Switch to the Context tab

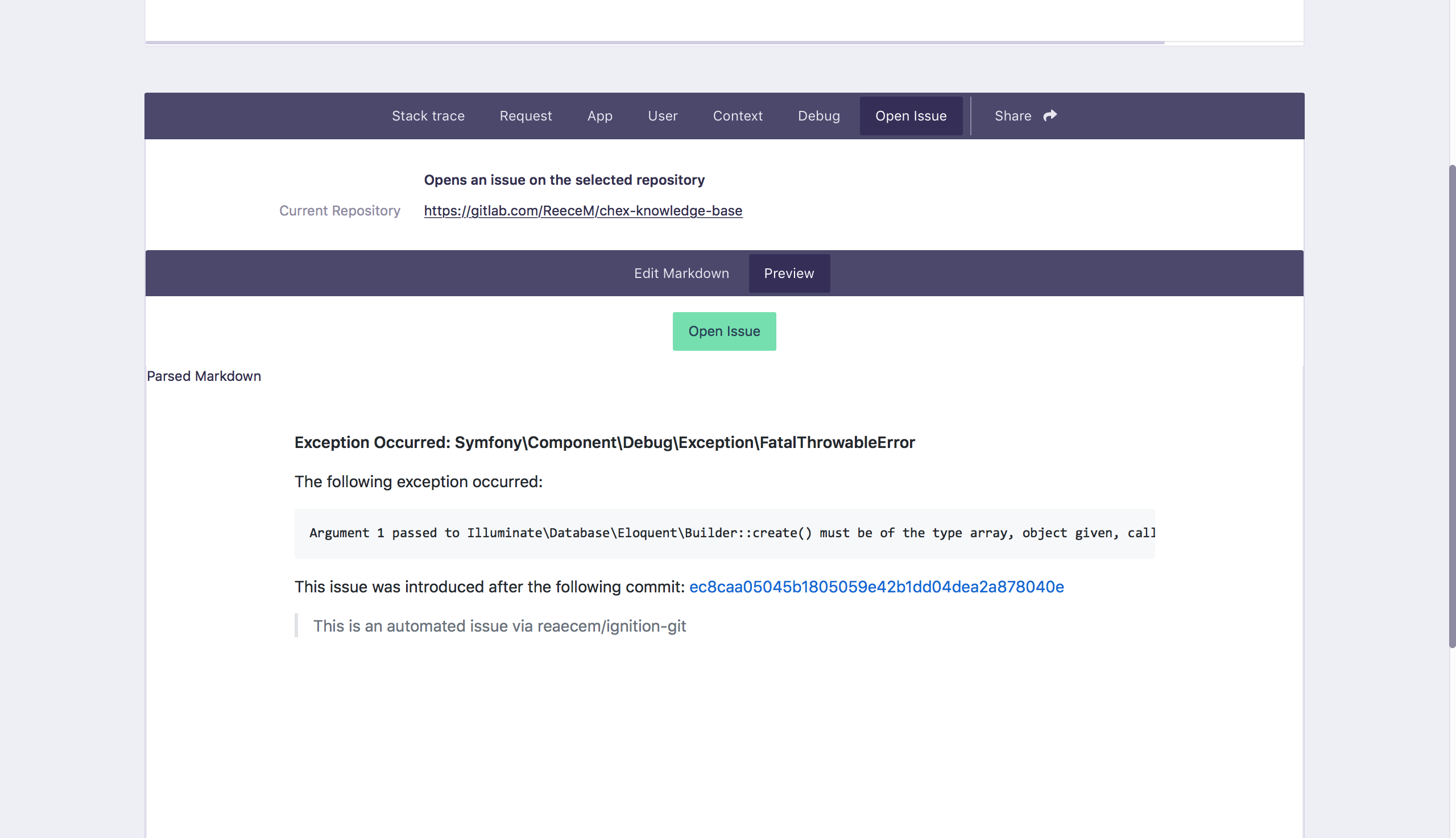pos(737,115)
